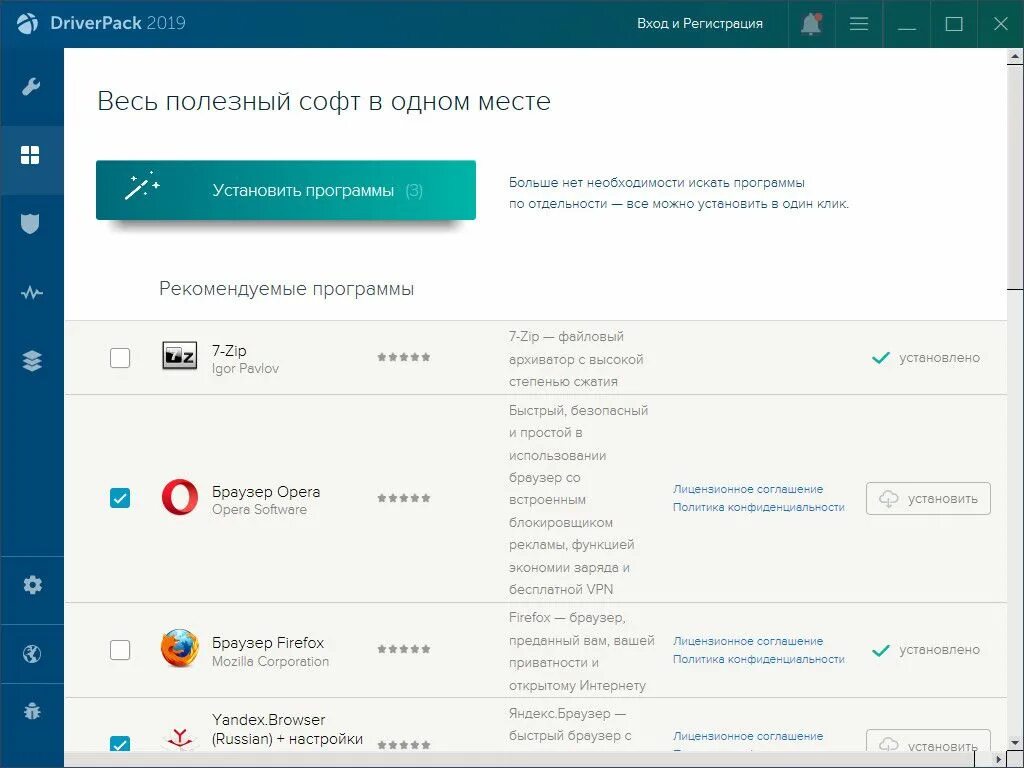Click the DriverPack logo icon

27,23
